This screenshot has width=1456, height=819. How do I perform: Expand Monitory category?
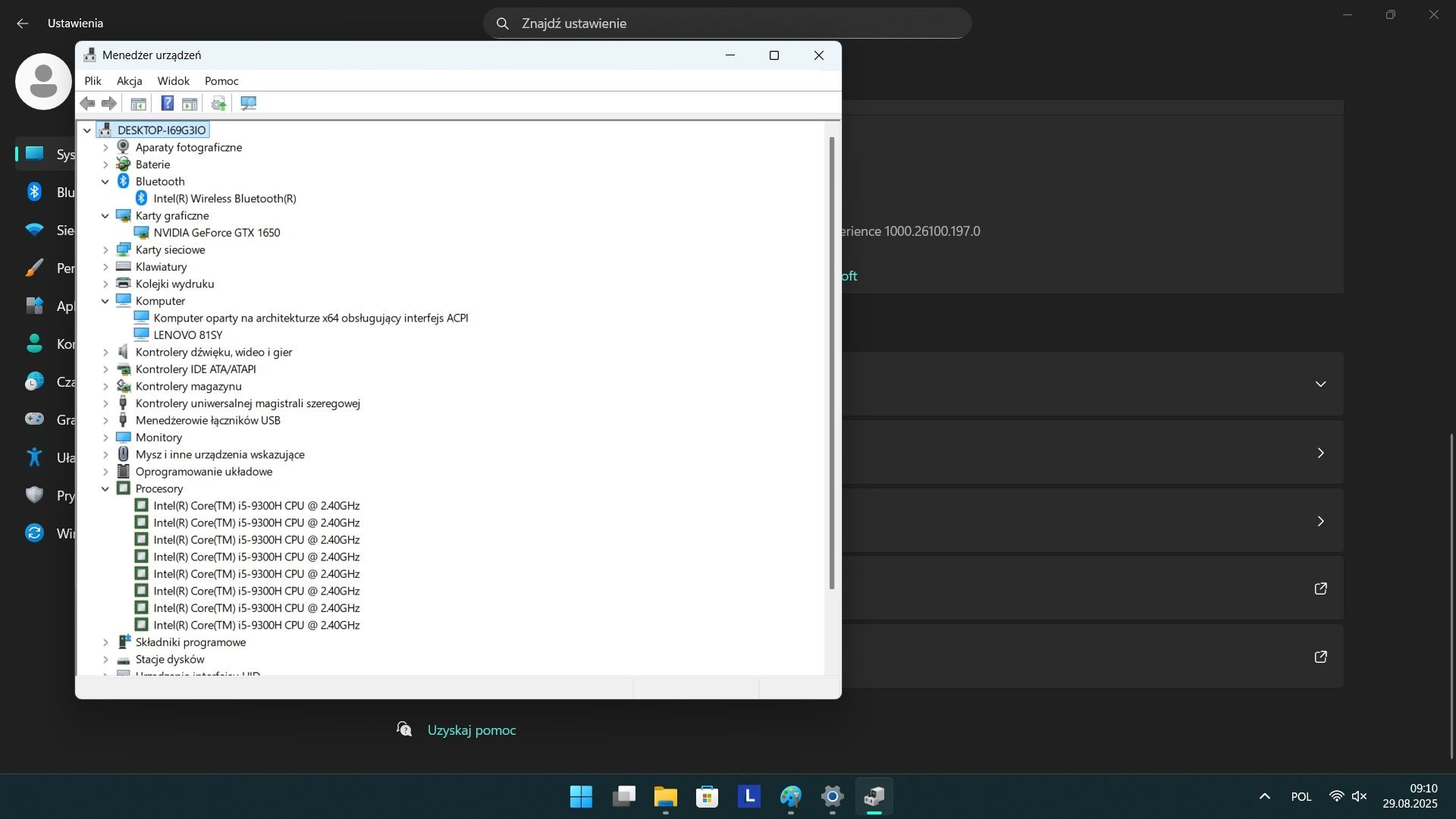pyautogui.click(x=105, y=438)
